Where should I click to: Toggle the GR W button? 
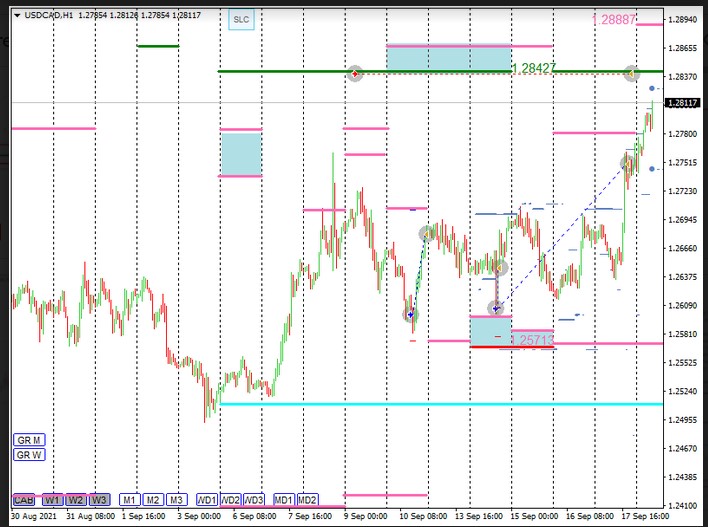coord(28,455)
